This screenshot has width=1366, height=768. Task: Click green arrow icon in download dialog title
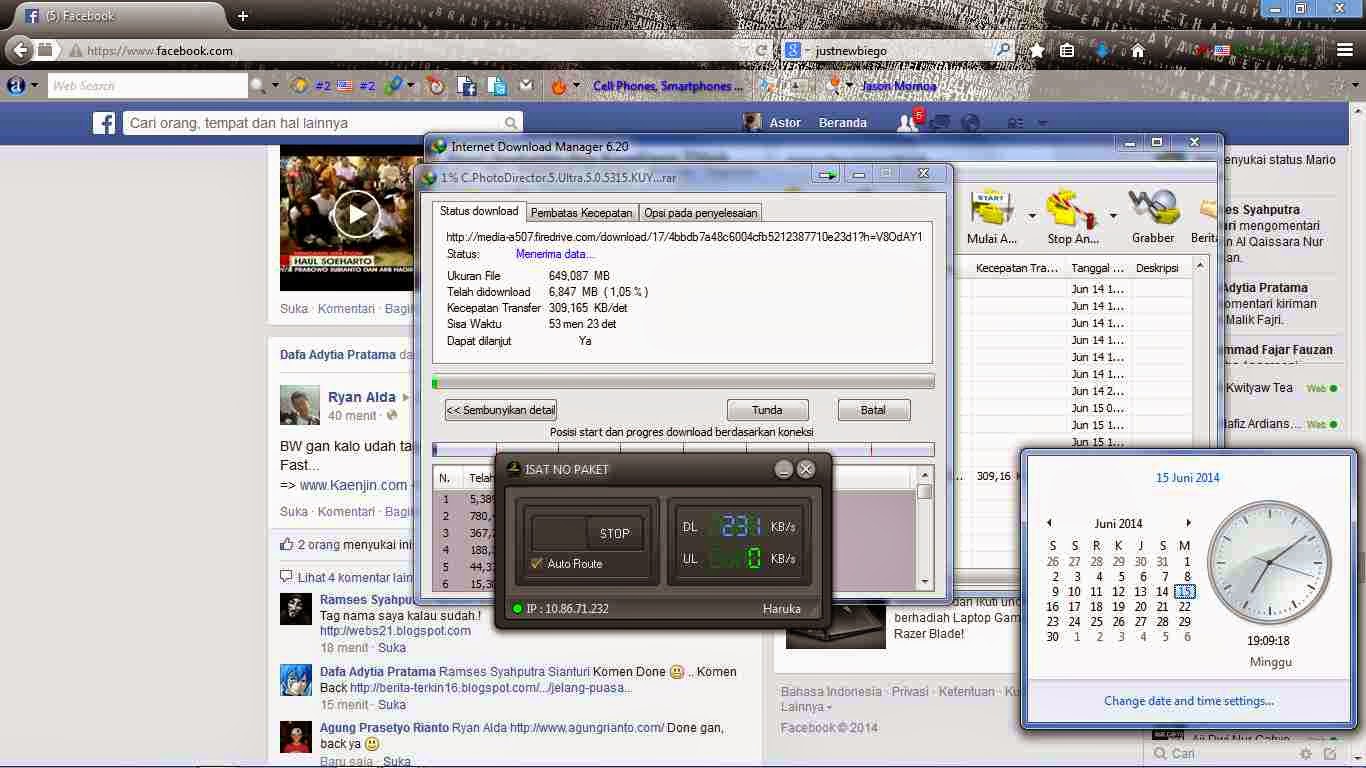(x=827, y=175)
